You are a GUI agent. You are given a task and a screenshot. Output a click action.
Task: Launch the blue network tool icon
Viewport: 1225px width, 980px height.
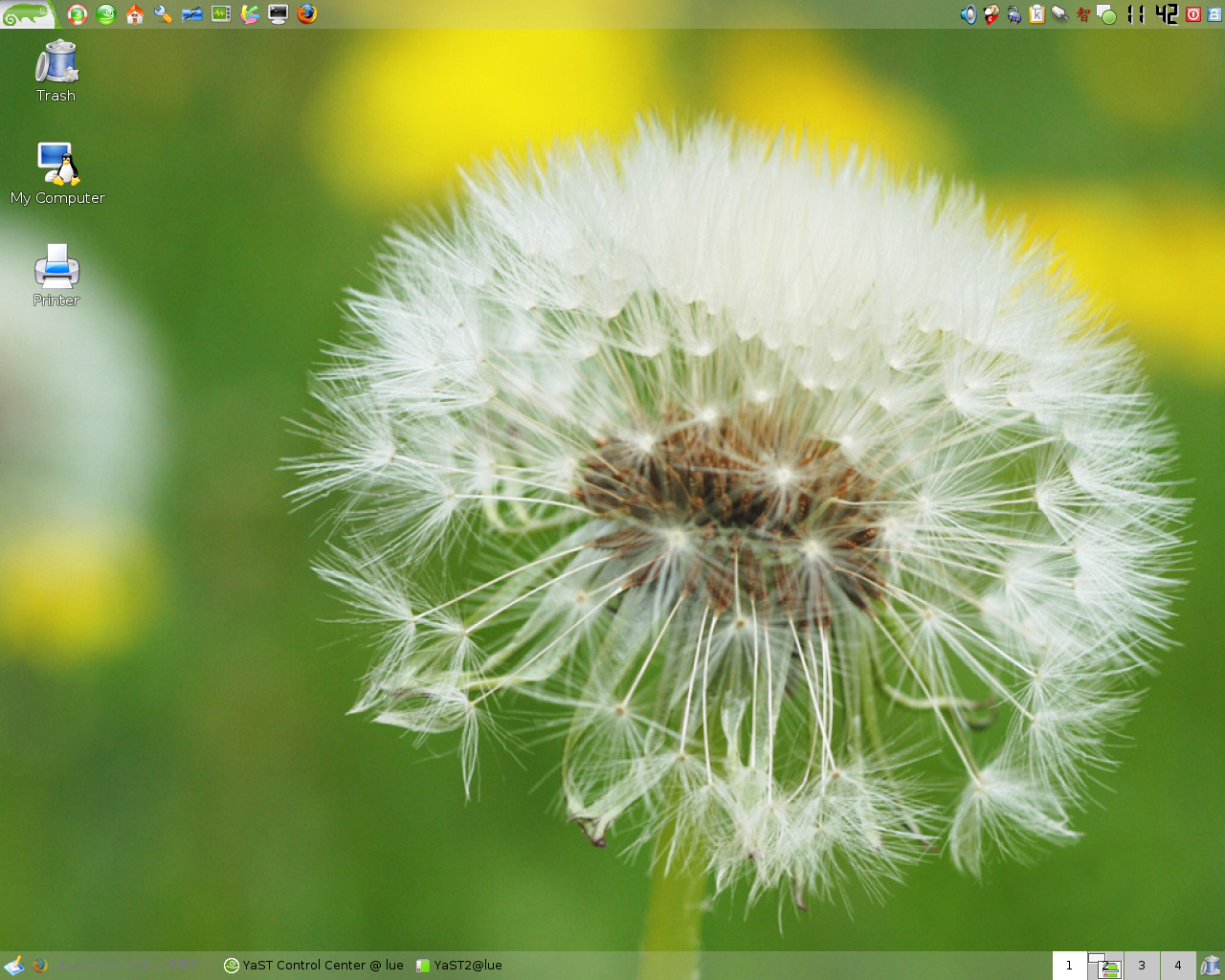click(x=192, y=14)
